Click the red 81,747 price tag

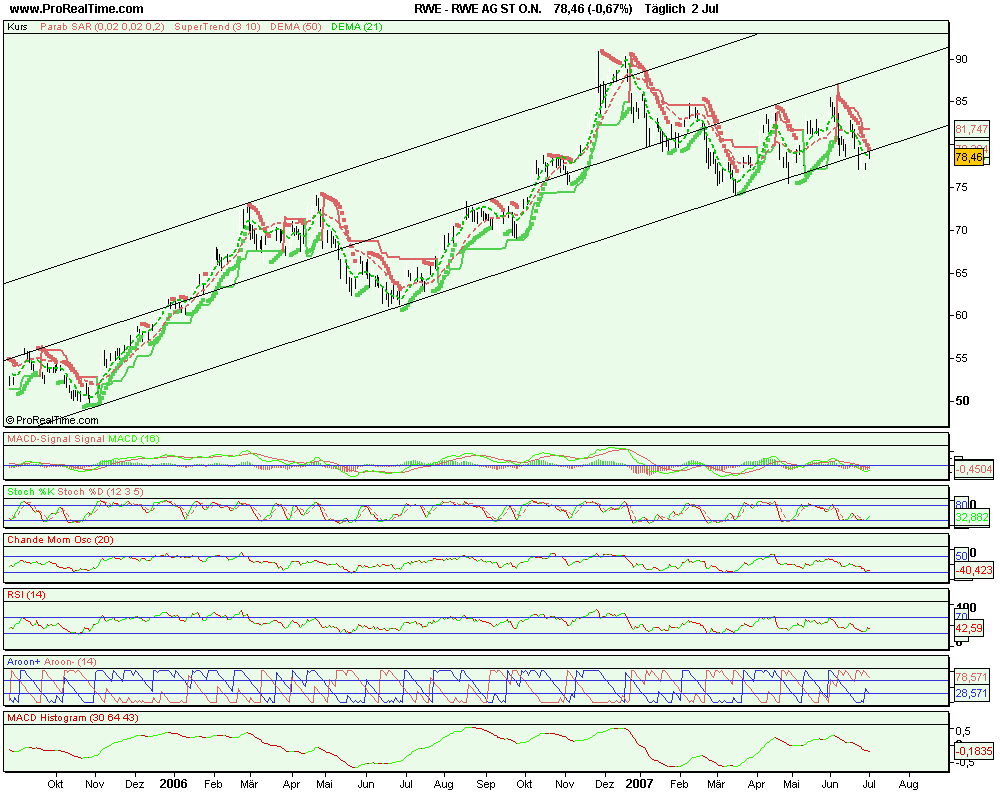971,129
